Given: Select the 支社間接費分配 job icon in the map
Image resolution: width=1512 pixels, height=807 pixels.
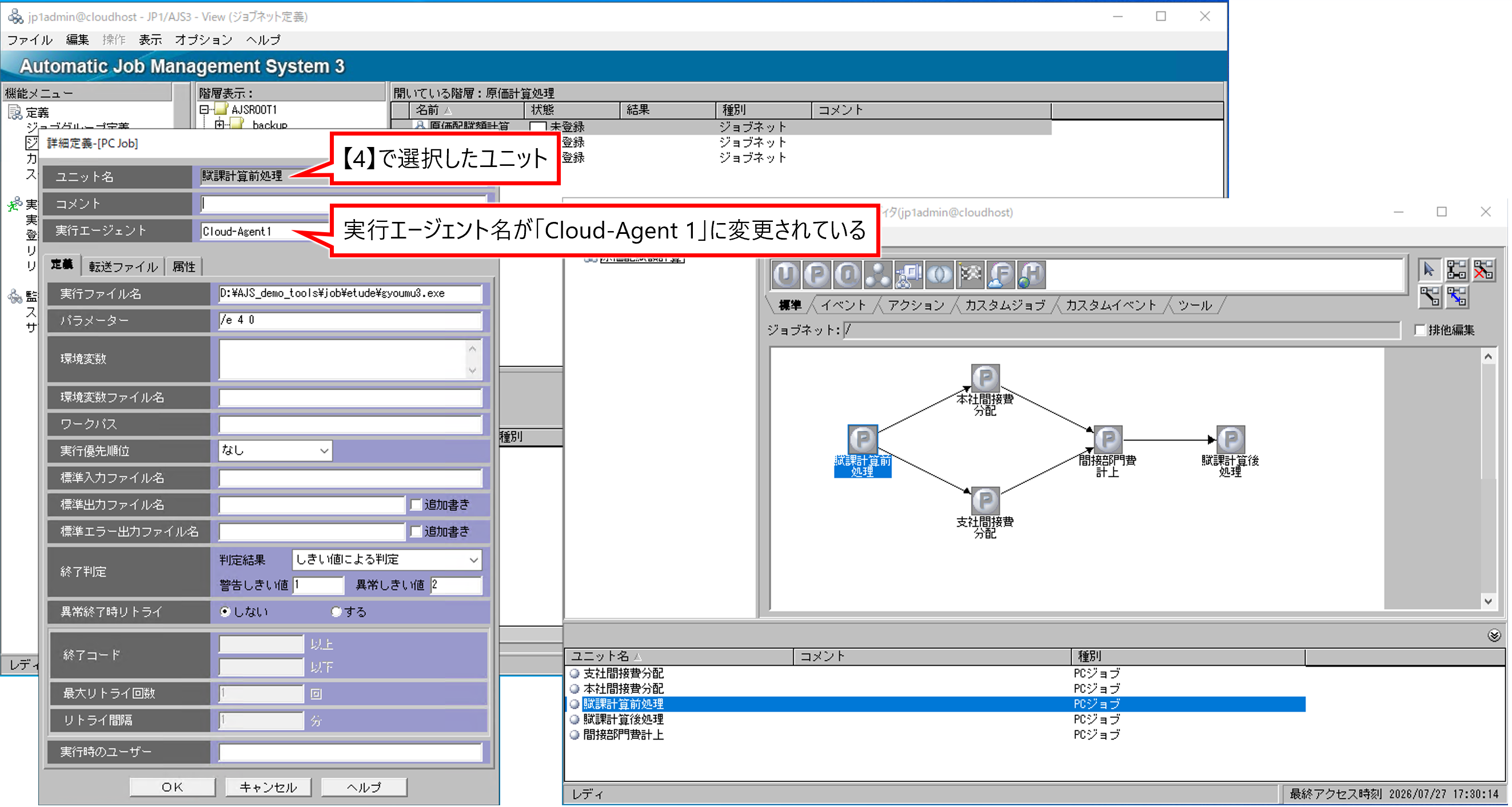Looking at the screenshot, I should [986, 501].
